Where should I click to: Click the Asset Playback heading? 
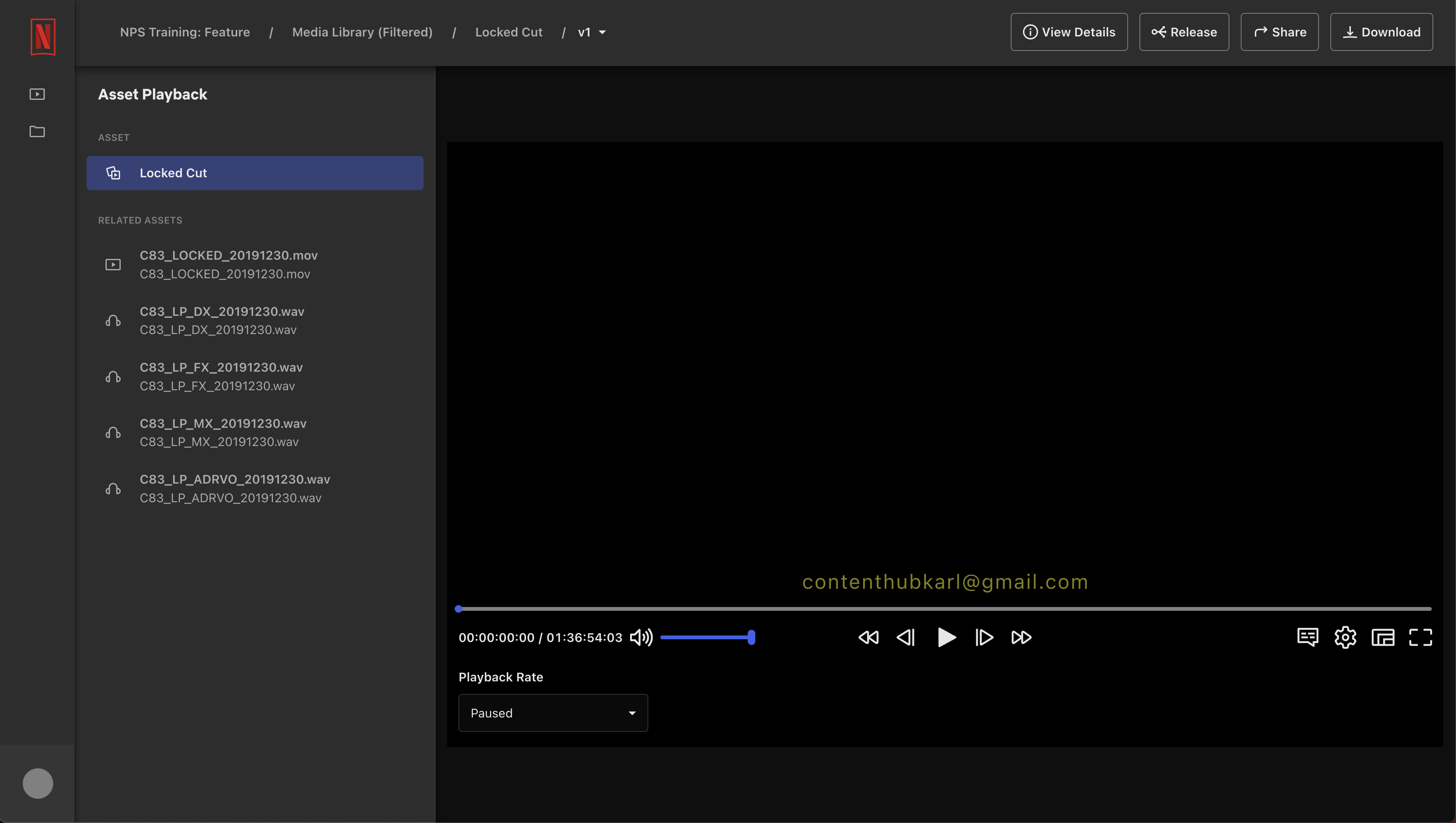coord(153,95)
